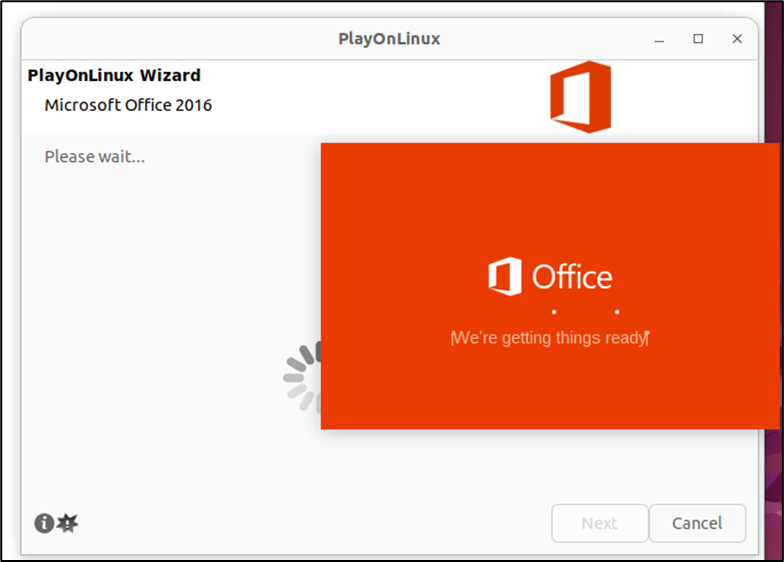The height and width of the screenshot is (562, 784).
Task: Click the 'Please wait...' message
Action: coord(94,156)
